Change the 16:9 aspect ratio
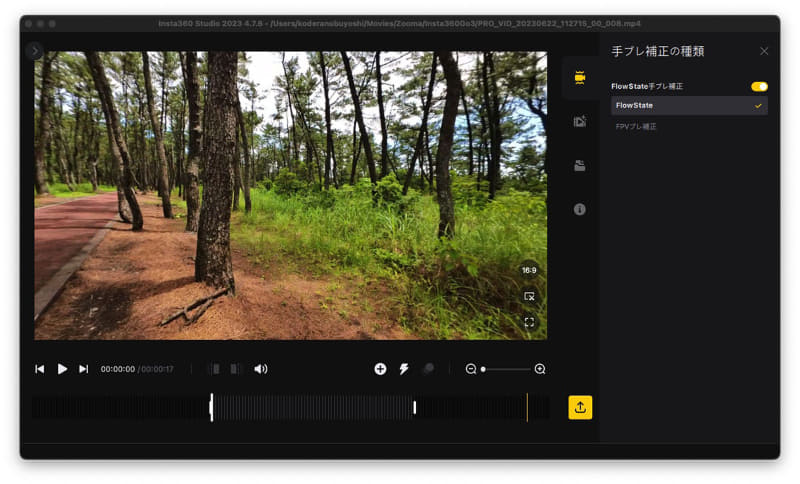This screenshot has height=484, width=800. 529,270
